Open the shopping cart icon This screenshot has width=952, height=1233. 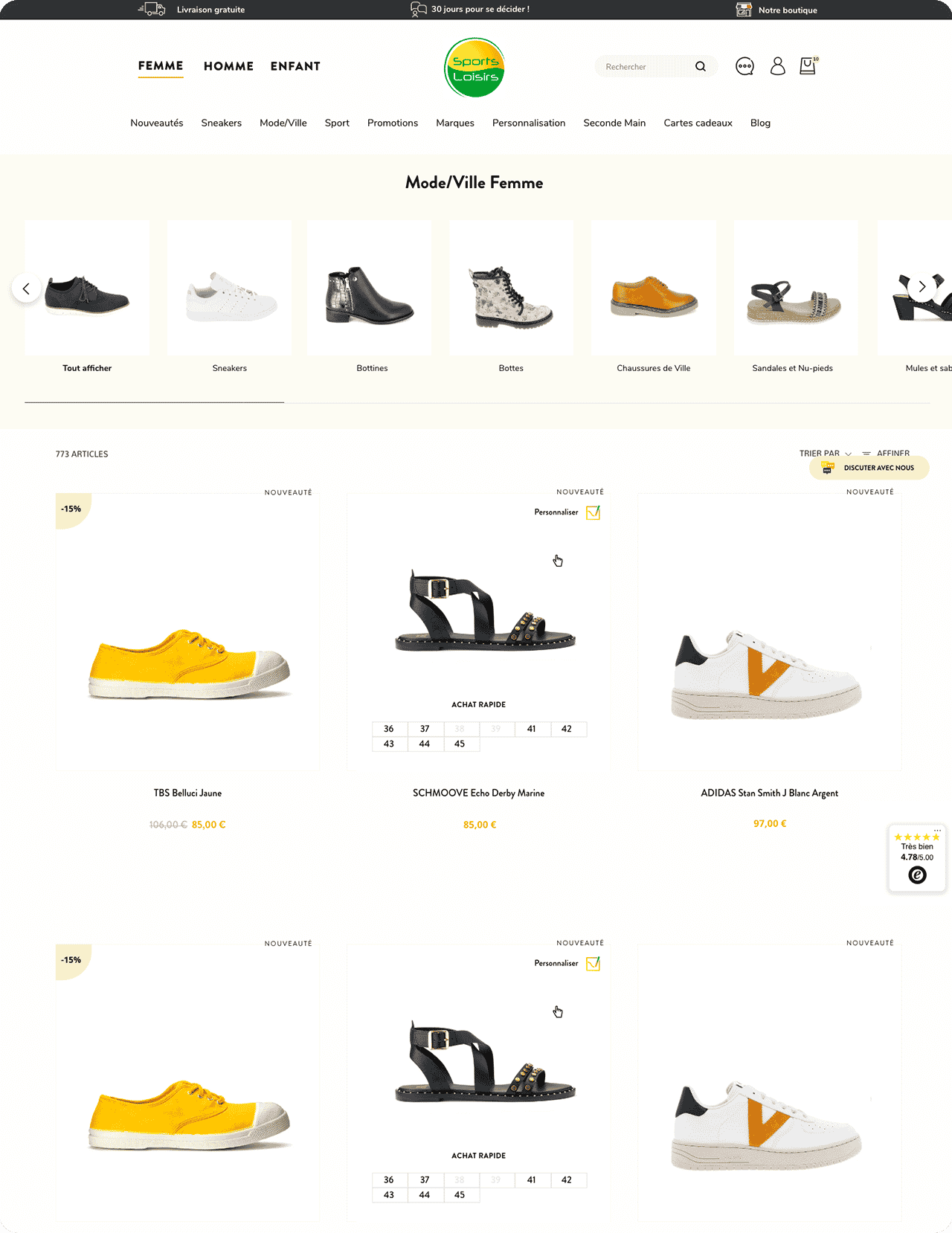(x=808, y=65)
